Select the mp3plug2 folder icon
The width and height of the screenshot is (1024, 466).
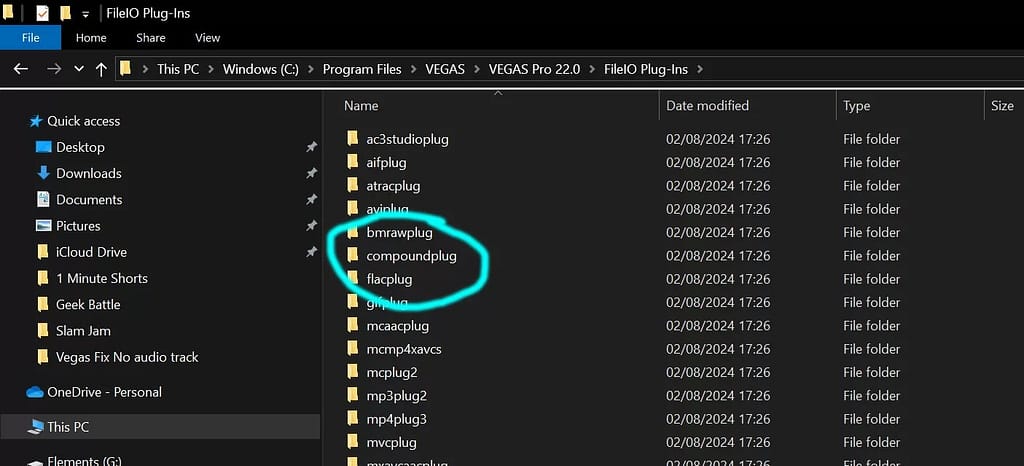(x=353, y=396)
